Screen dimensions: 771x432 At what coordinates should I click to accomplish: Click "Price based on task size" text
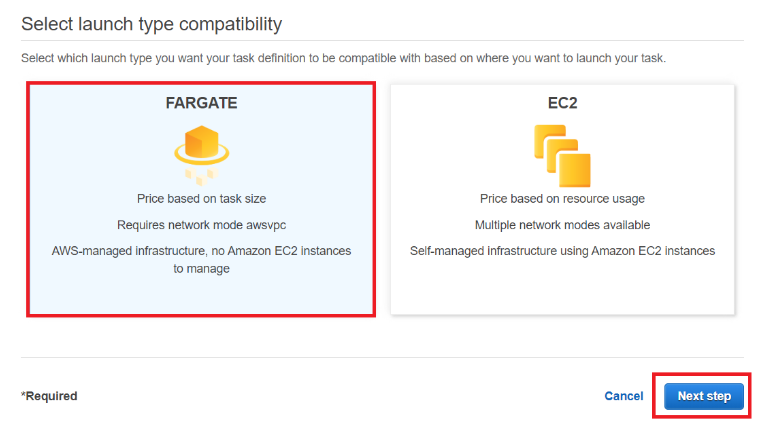point(201,199)
